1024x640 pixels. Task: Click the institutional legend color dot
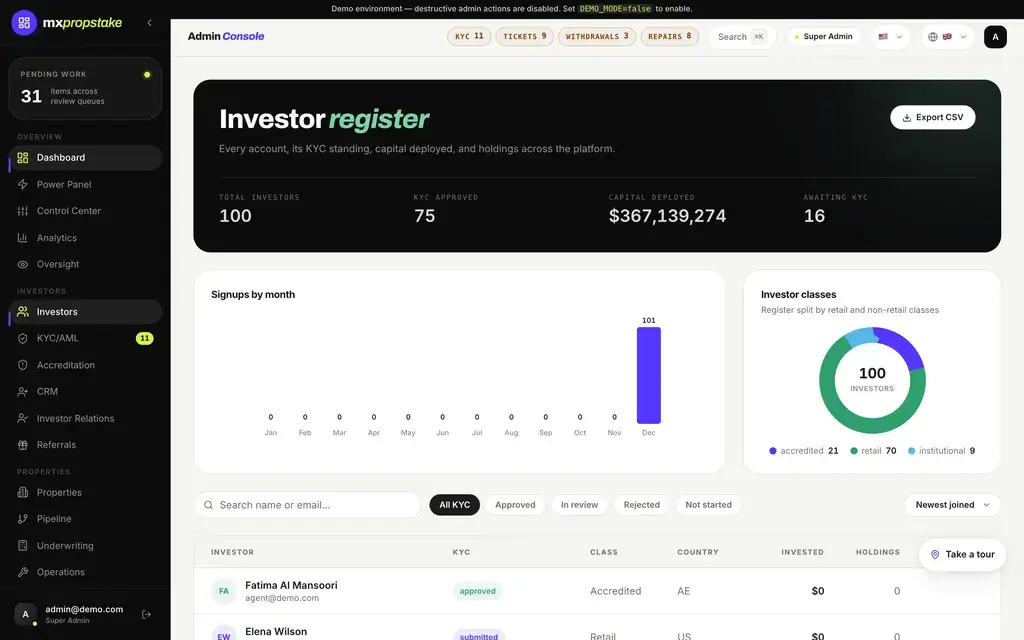tap(911, 451)
